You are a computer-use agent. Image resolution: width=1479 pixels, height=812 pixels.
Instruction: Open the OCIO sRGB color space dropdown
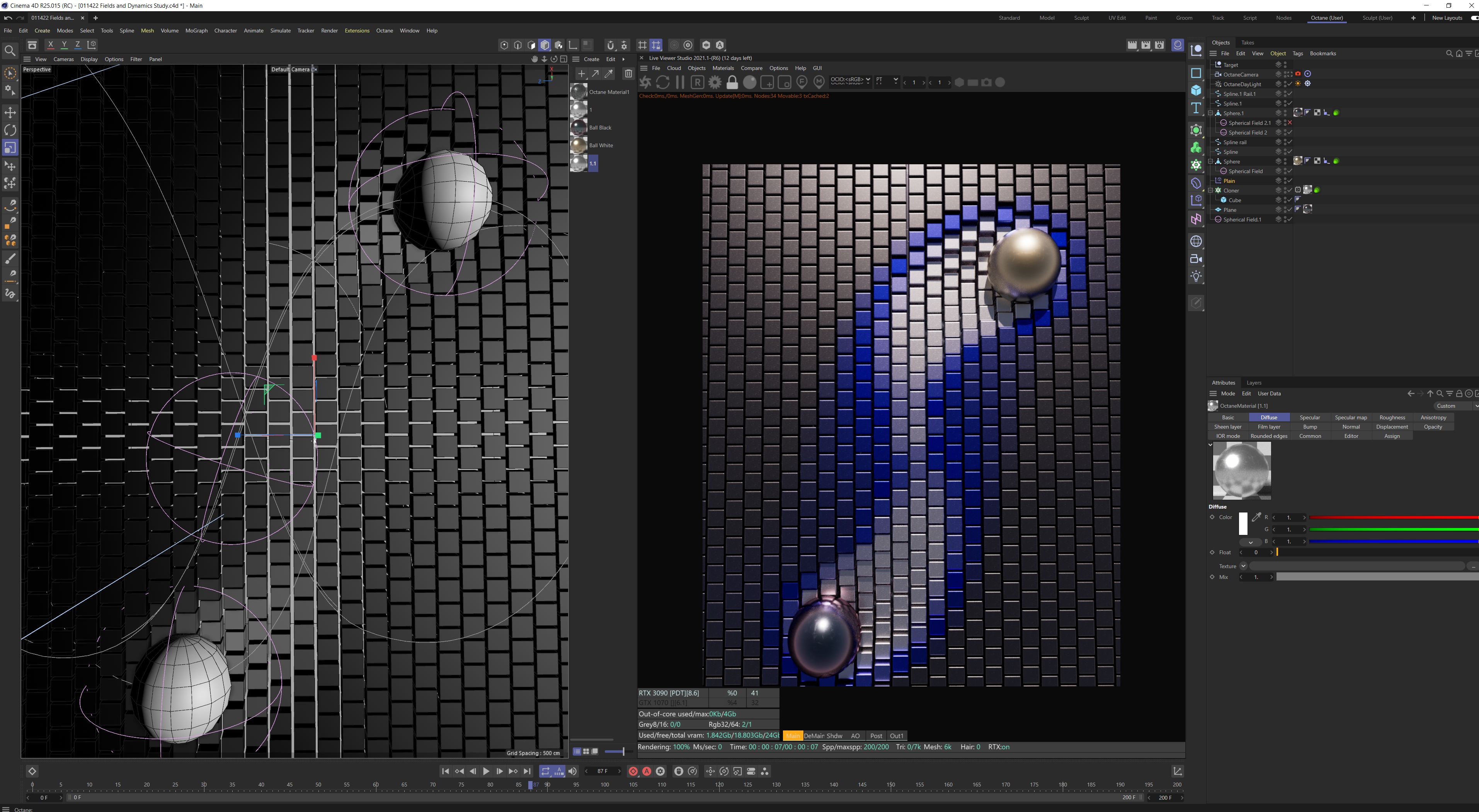850,80
